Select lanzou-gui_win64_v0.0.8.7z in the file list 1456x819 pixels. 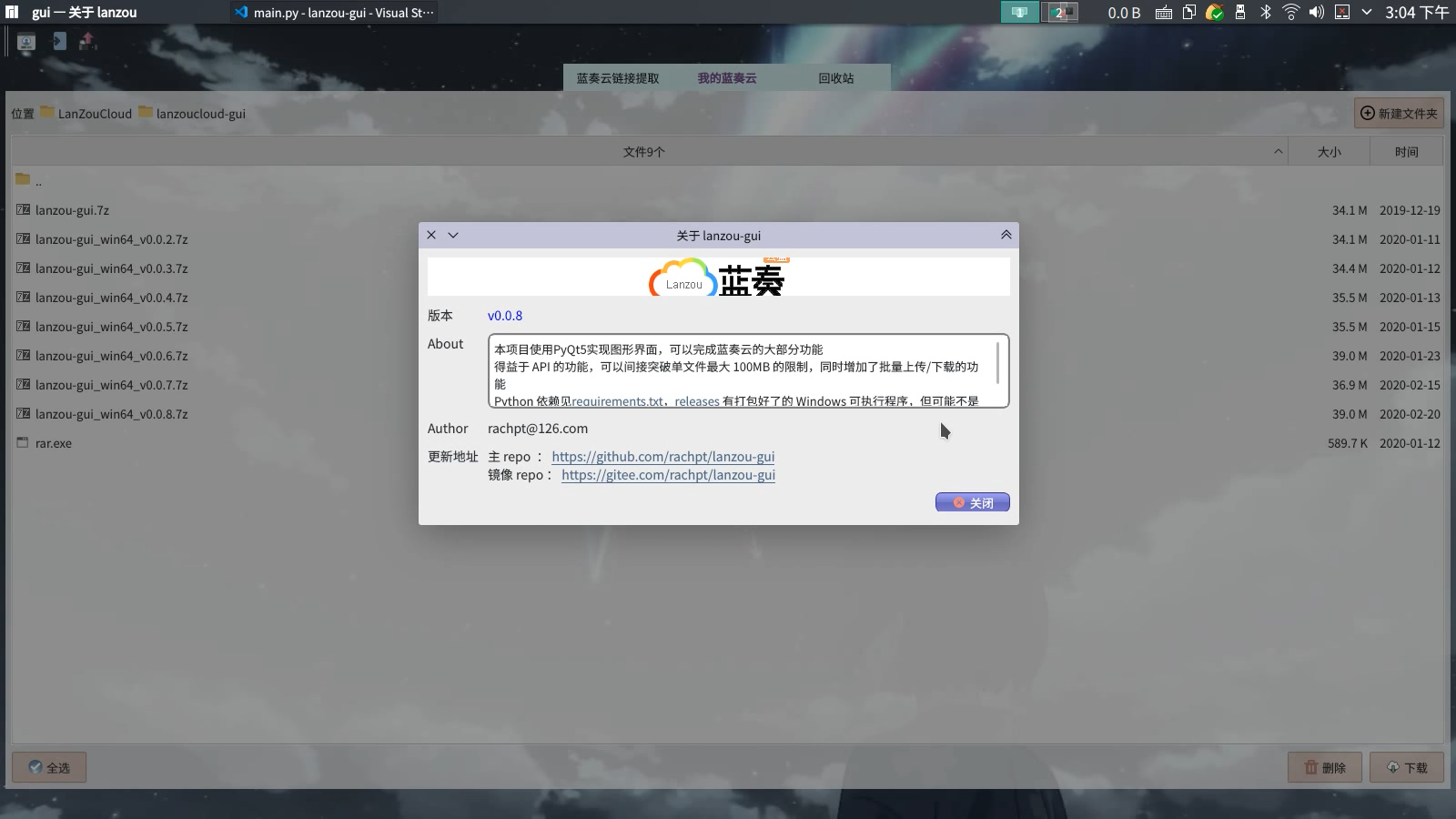pyautogui.click(x=727, y=414)
